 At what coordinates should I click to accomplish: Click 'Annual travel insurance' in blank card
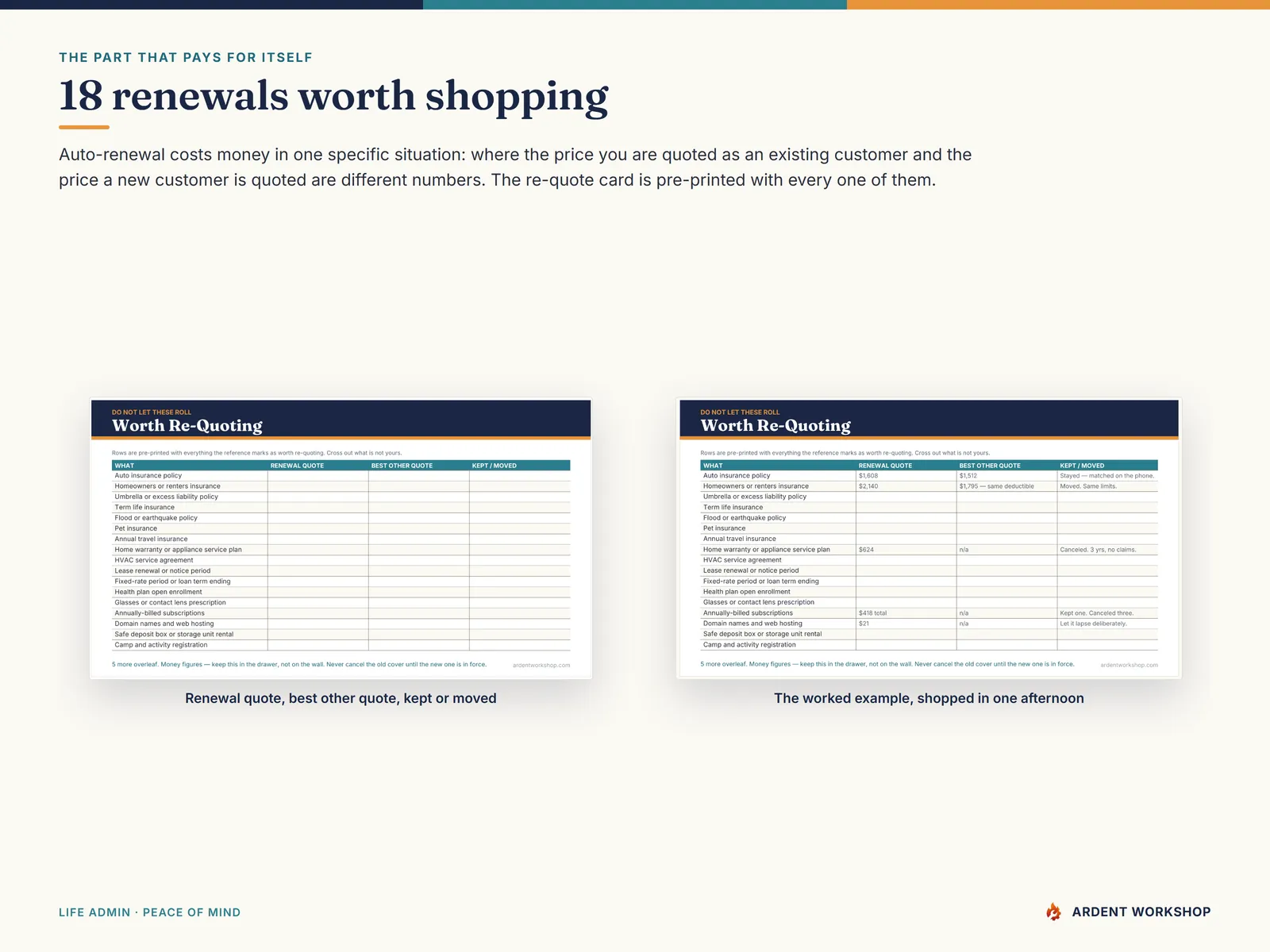coord(151,539)
